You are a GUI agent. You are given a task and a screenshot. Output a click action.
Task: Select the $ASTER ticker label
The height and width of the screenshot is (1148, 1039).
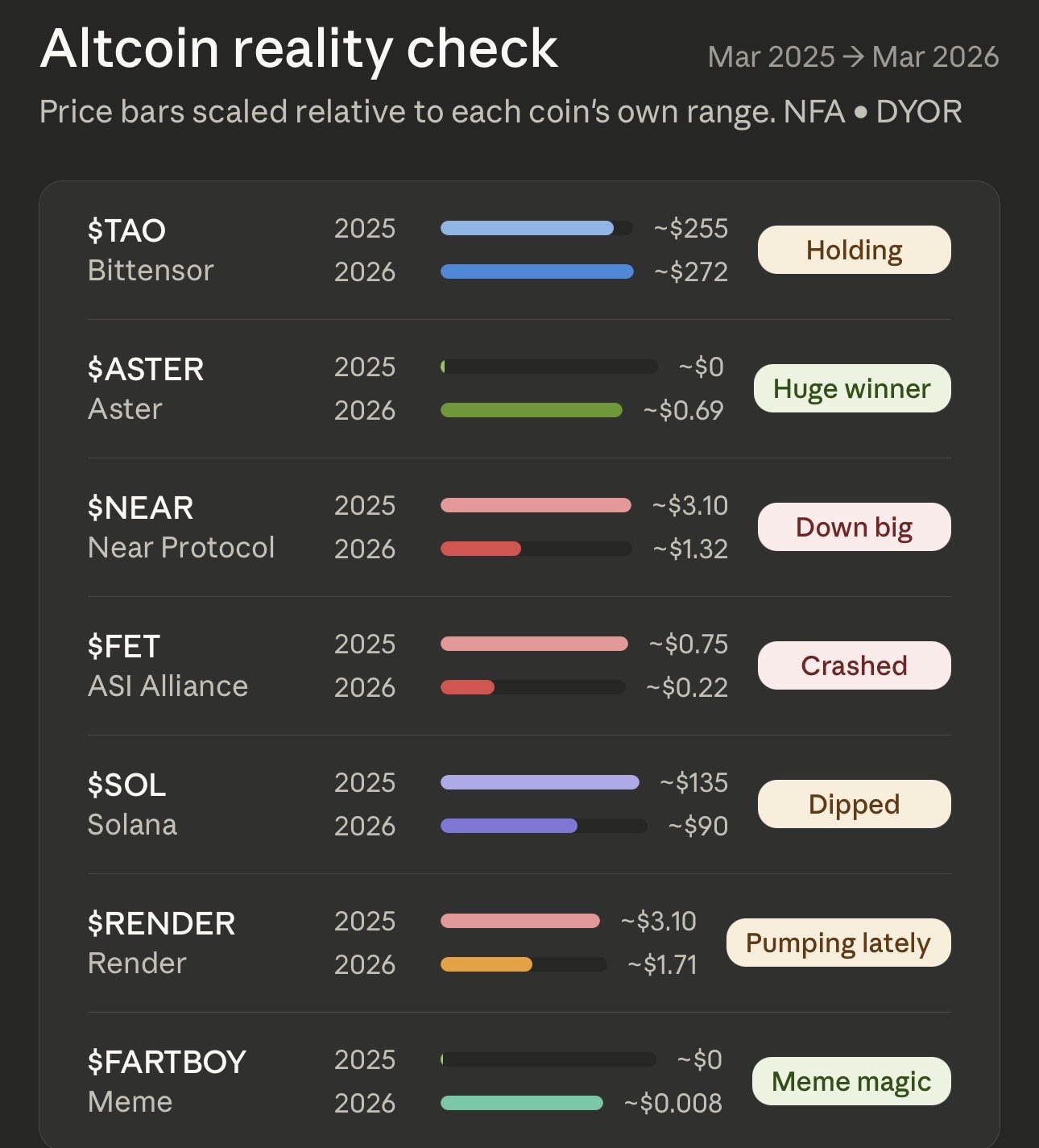(146, 369)
